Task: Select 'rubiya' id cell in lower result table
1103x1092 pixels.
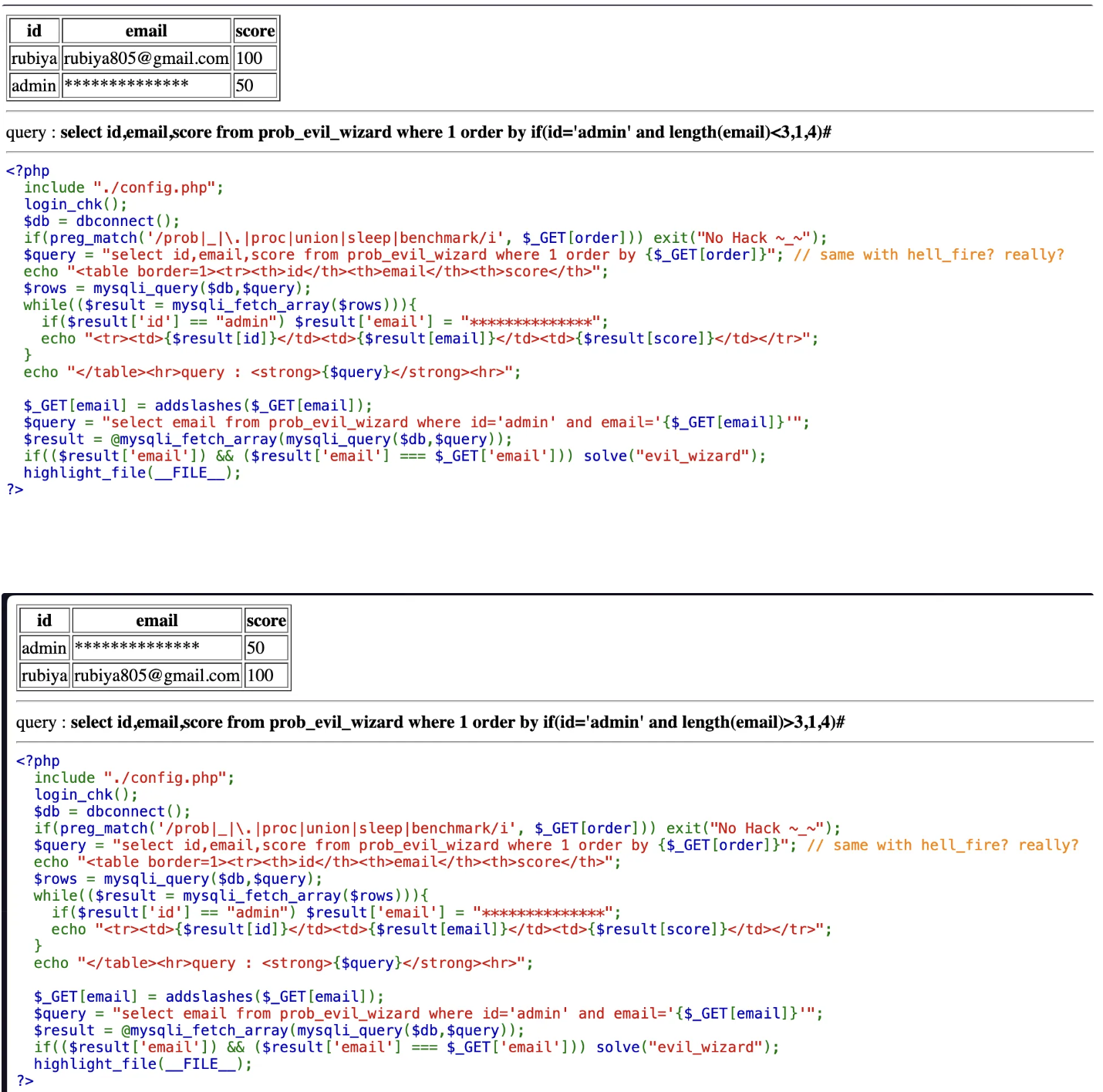Action: pos(45,676)
